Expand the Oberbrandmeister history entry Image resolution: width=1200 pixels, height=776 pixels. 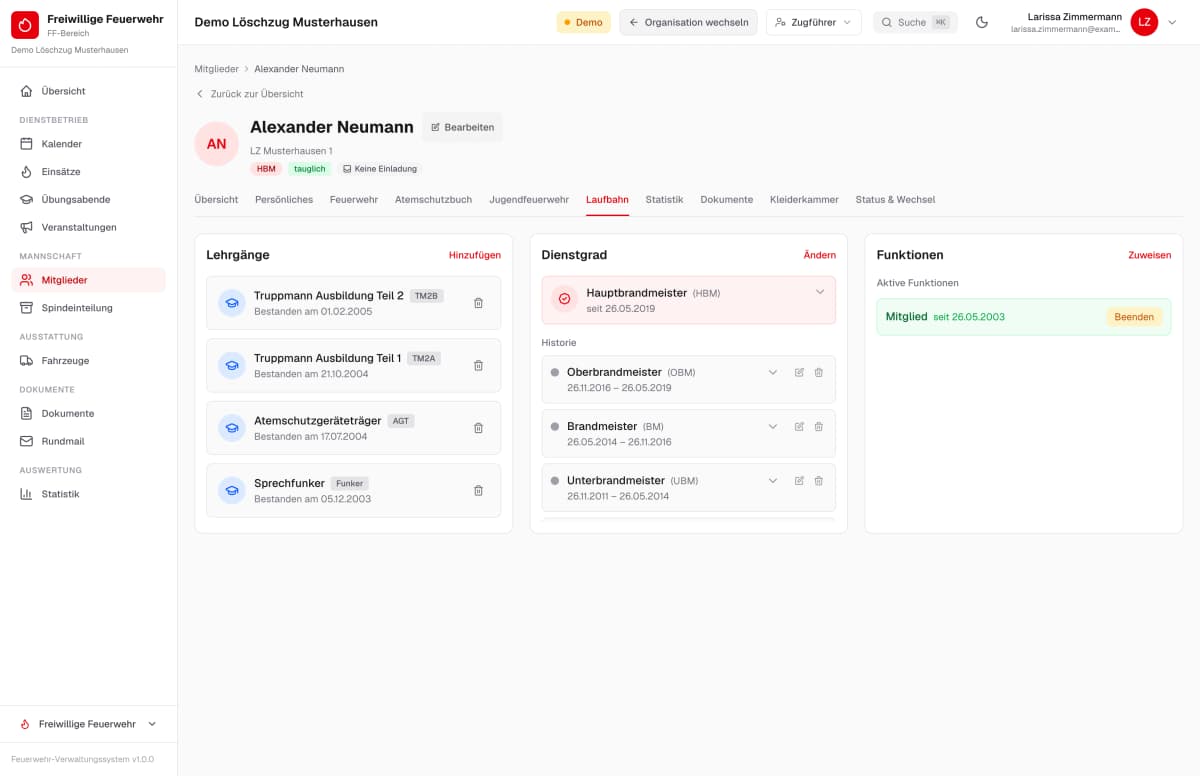[772, 372]
